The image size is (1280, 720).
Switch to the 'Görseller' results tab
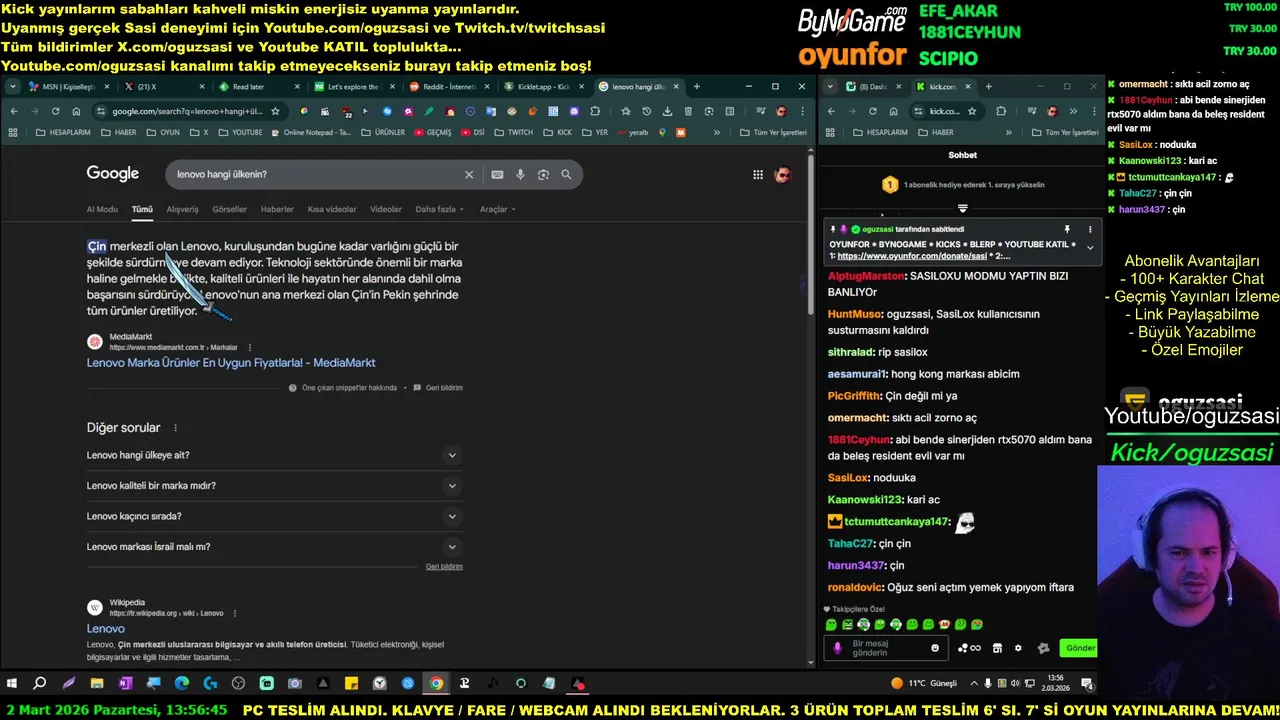tap(229, 209)
